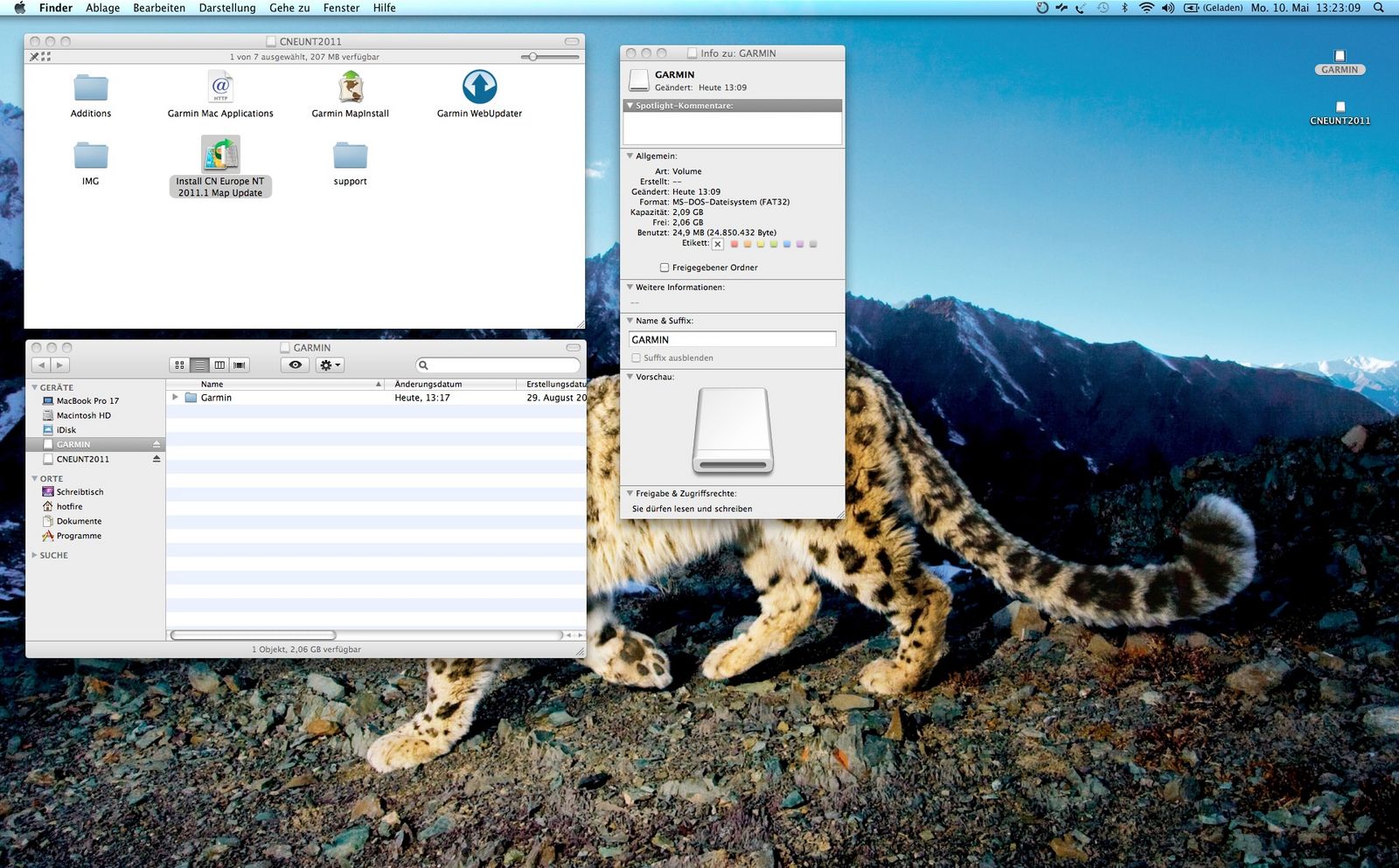Expand the SUCHE sidebar section
The height and width of the screenshot is (868, 1399).
pos(35,555)
